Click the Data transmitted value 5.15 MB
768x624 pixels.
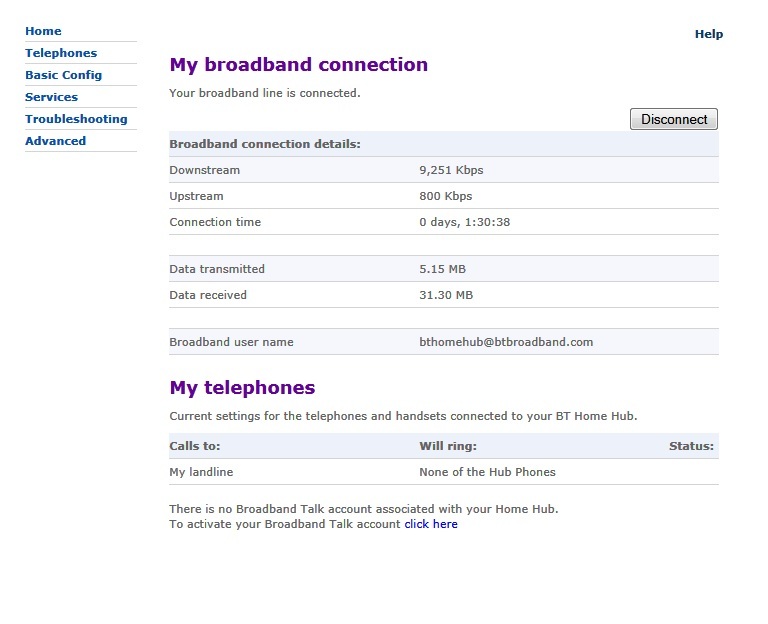pyautogui.click(x=442, y=269)
